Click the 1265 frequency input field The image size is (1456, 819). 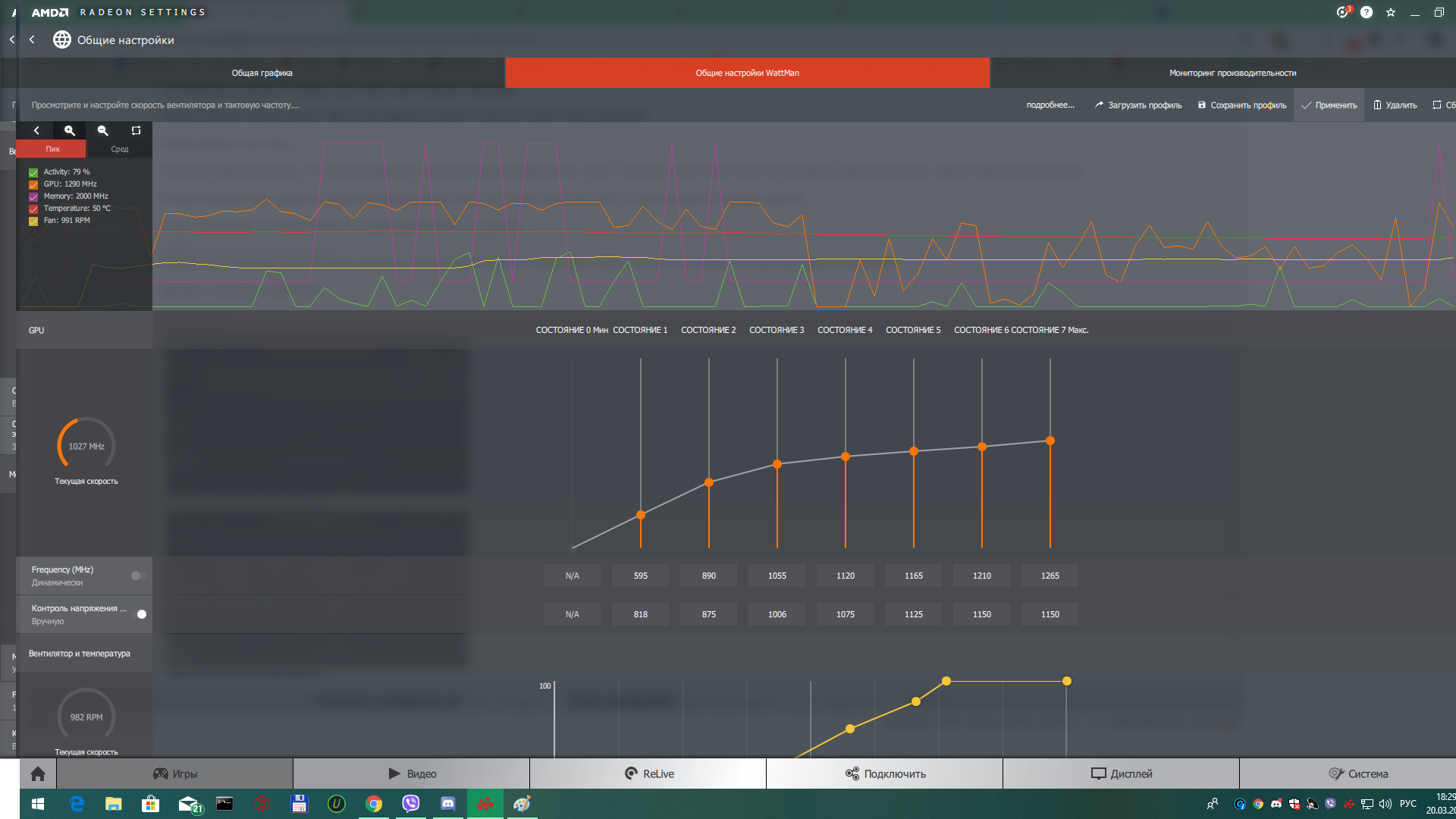point(1050,576)
